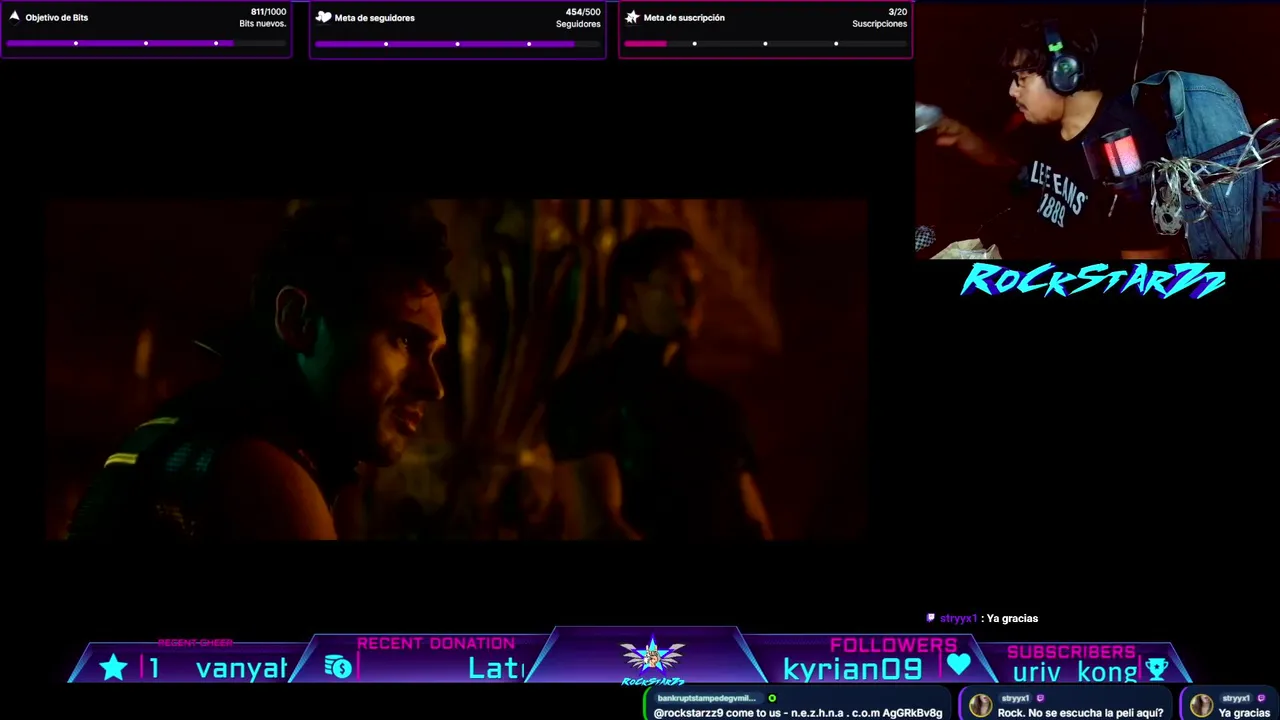Click the star icon in Recent Cheer banner
Screen dimensions: 1280x720
(114, 668)
